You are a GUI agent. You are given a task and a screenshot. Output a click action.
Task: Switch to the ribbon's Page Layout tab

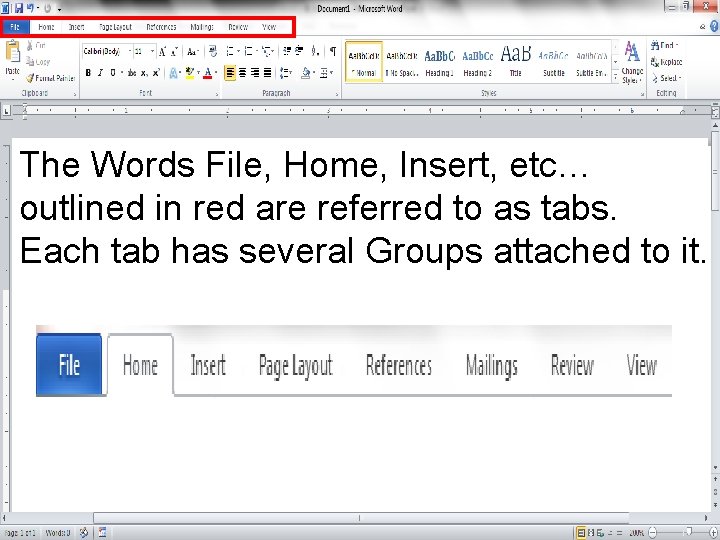pyautogui.click(x=115, y=27)
